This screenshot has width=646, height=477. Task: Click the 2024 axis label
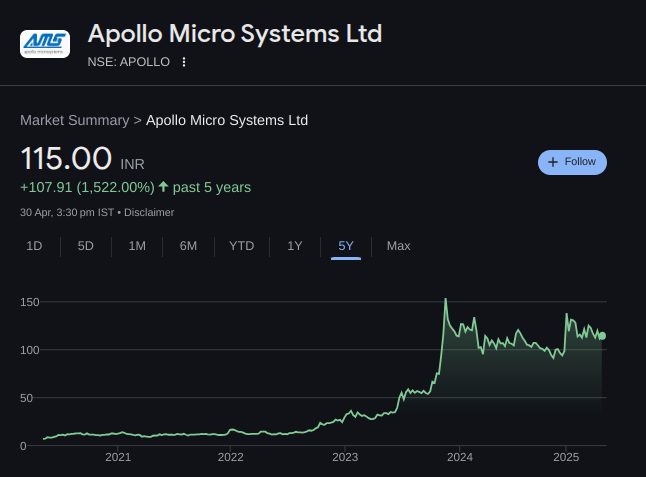point(460,457)
